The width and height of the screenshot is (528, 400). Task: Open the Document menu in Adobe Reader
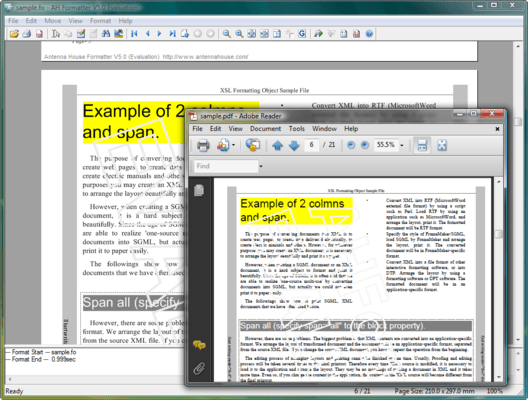point(265,129)
